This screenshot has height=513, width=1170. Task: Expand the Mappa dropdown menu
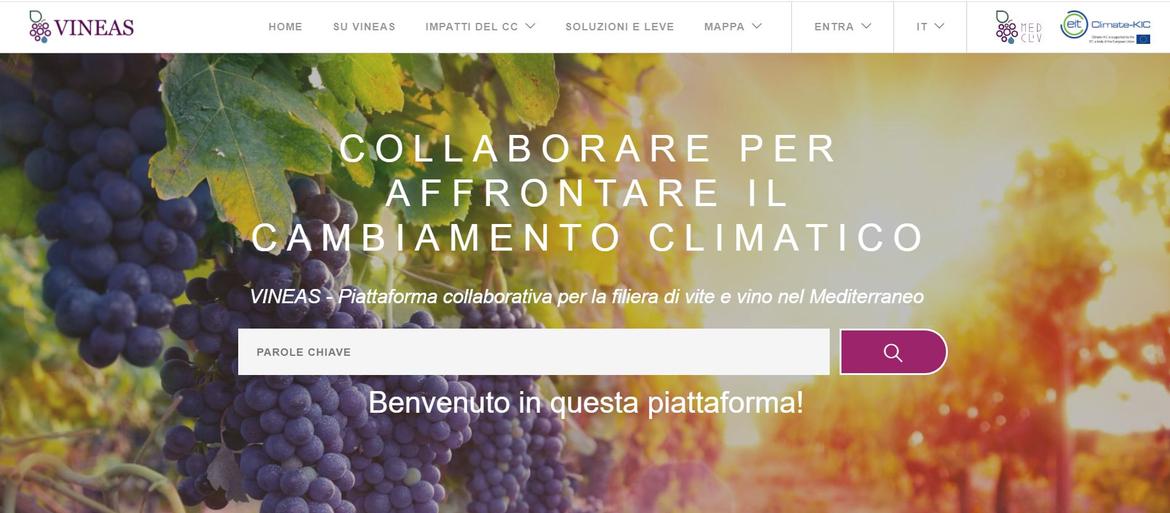point(733,26)
